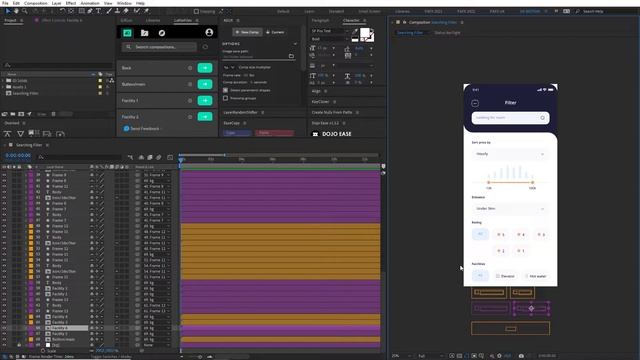Image resolution: width=640 pixels, height=360 pixels.
Task: Open LottieFiles folder icon tab
Action: coord(144,33)
